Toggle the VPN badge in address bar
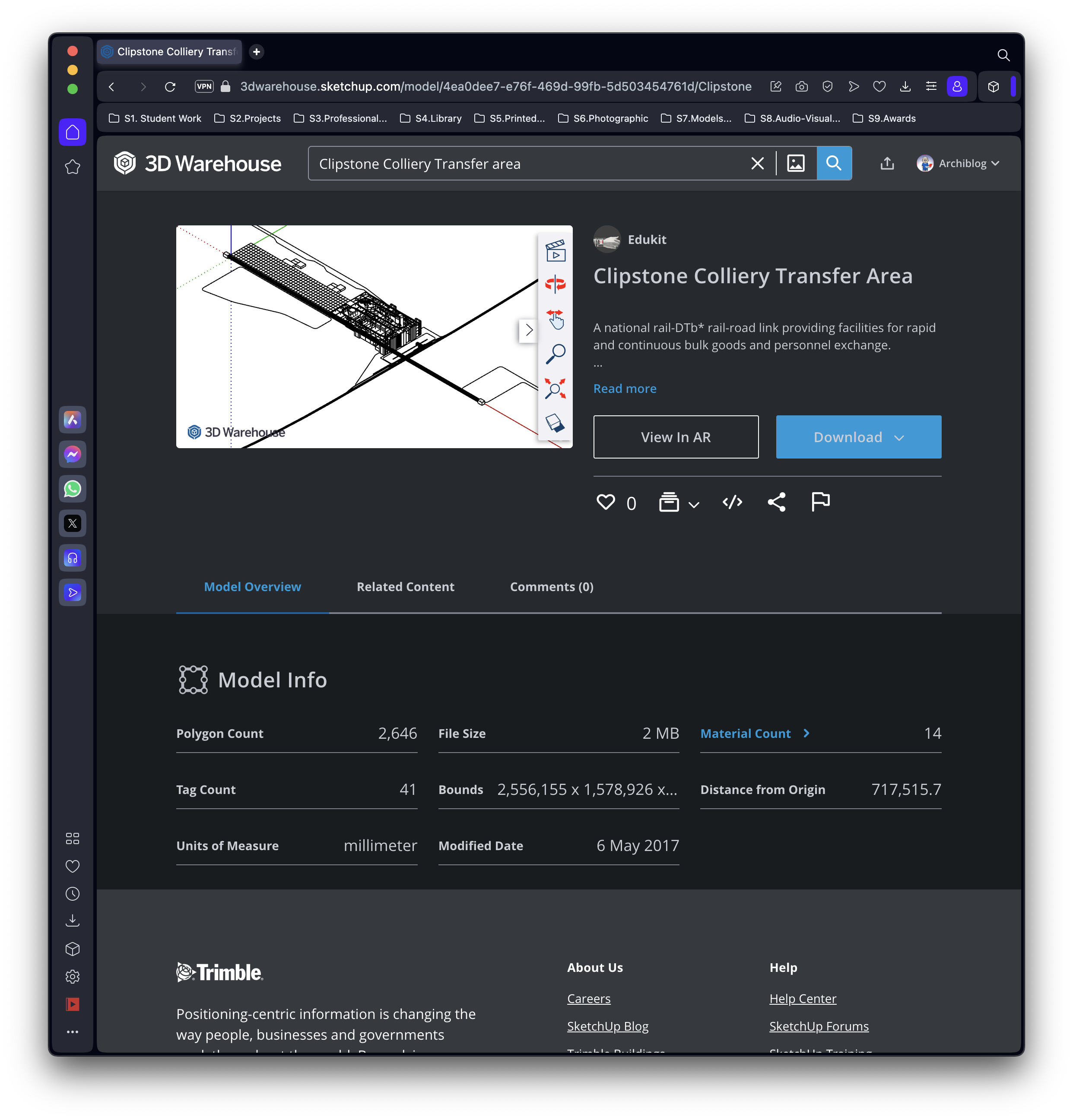The width and height of the screenshot is (1073, 1120). pyautogui.click(x=204, y=86)
